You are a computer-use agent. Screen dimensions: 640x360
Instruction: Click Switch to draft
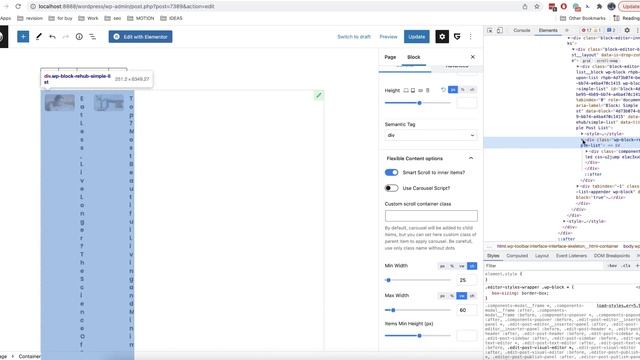point(354,37)
